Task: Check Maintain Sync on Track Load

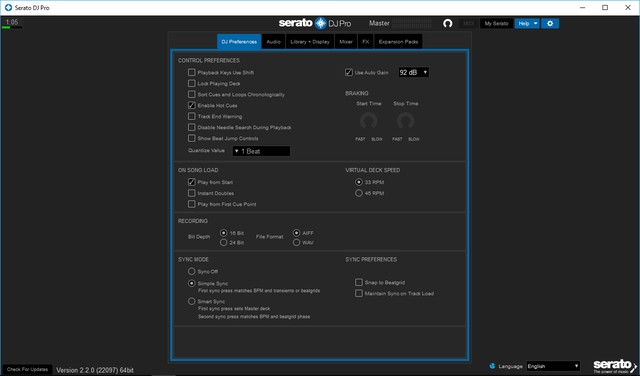Action: [x=359, y=293]
